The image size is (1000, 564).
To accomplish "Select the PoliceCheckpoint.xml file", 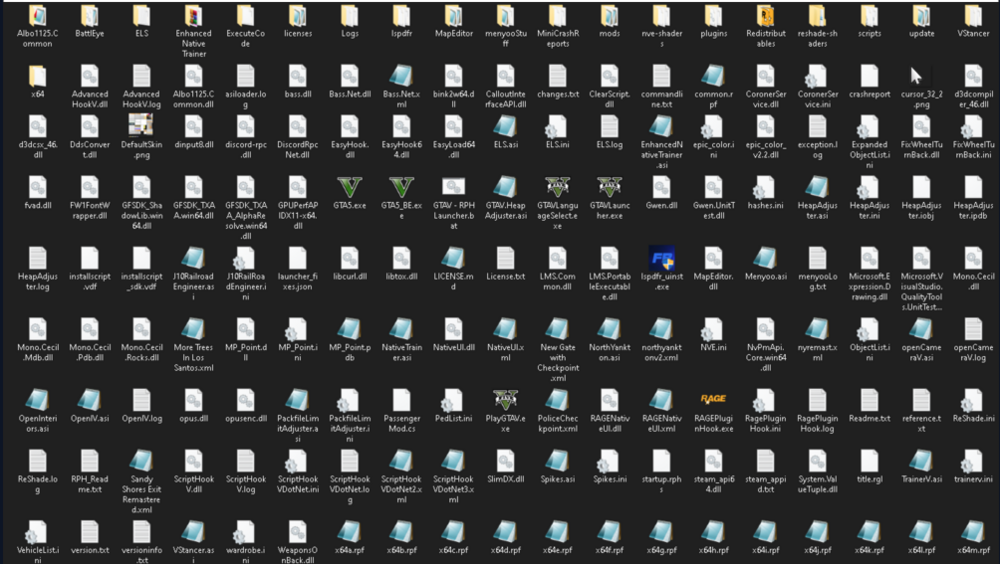I will point(557,401).
